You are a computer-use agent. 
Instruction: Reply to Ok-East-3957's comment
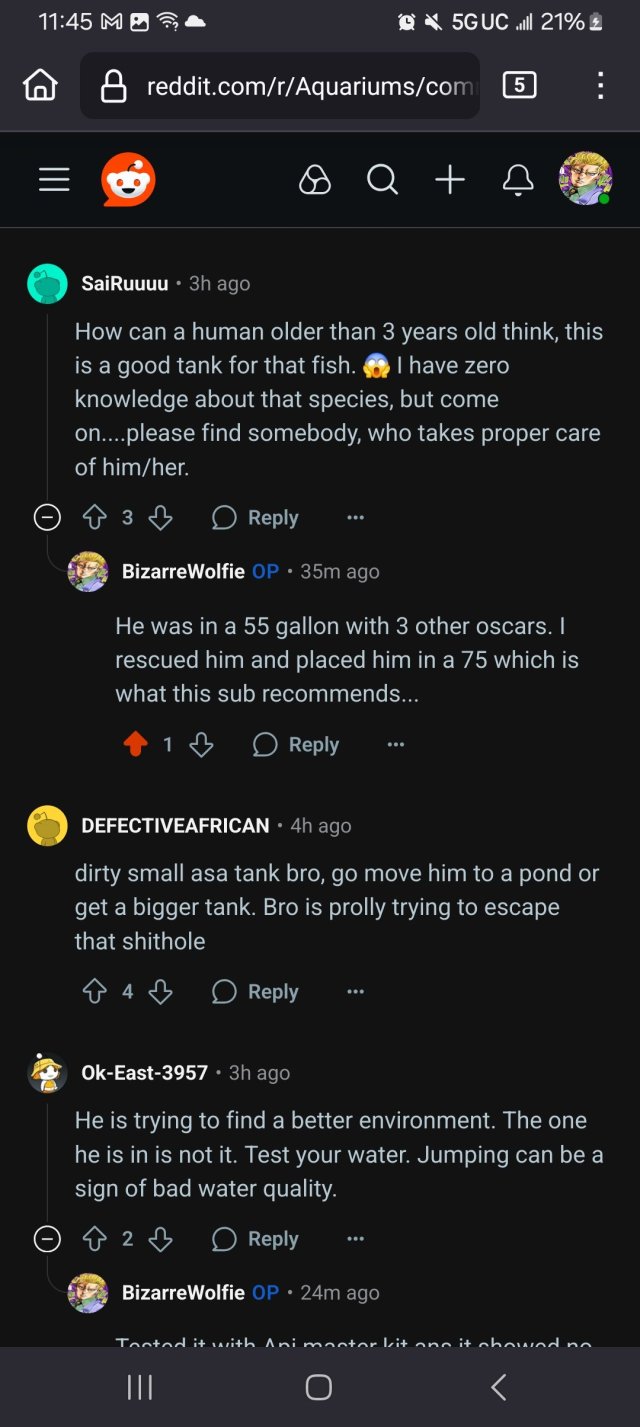click(256, 1239)
